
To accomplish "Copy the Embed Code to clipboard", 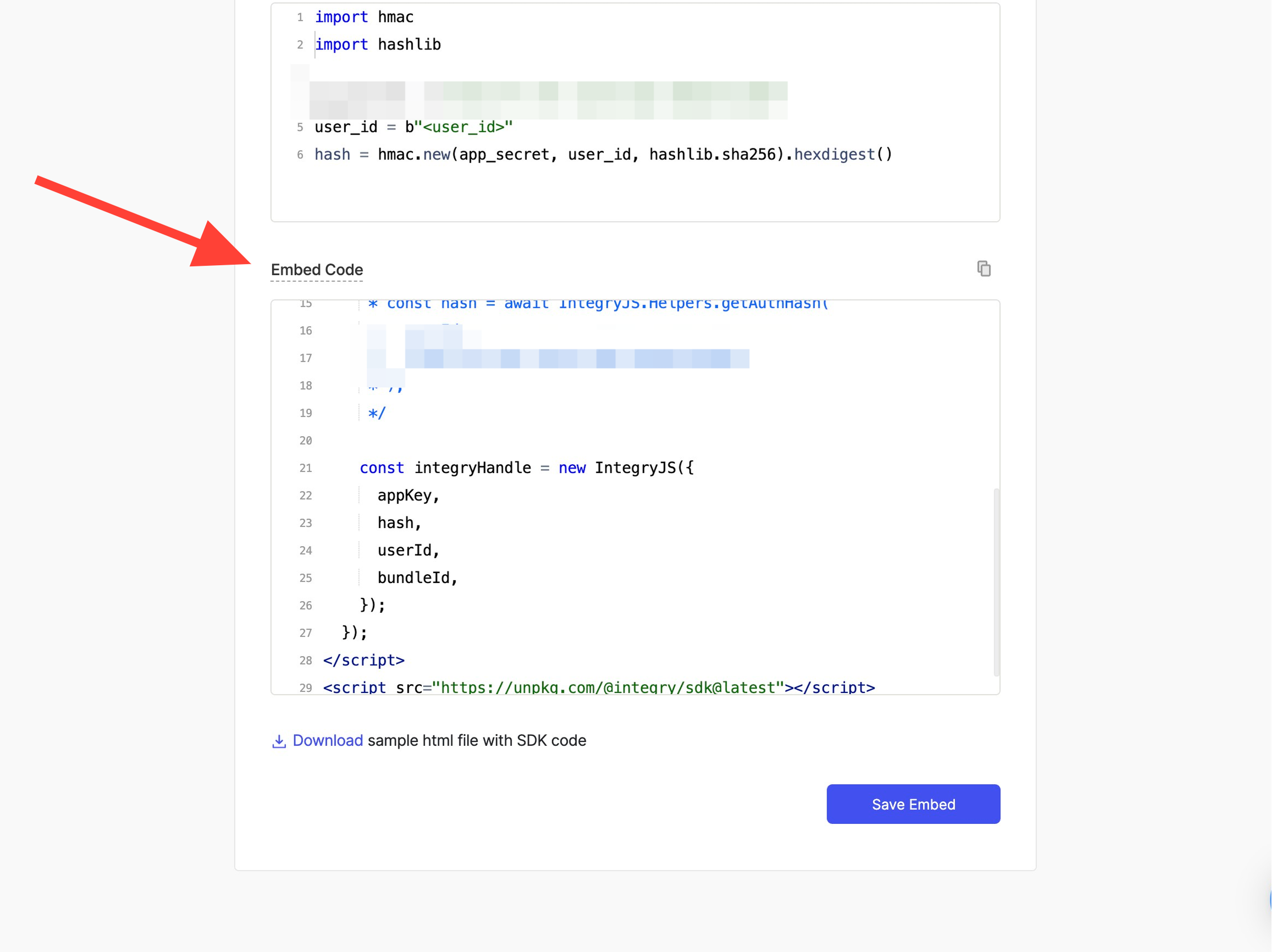I will click(983, 268).
